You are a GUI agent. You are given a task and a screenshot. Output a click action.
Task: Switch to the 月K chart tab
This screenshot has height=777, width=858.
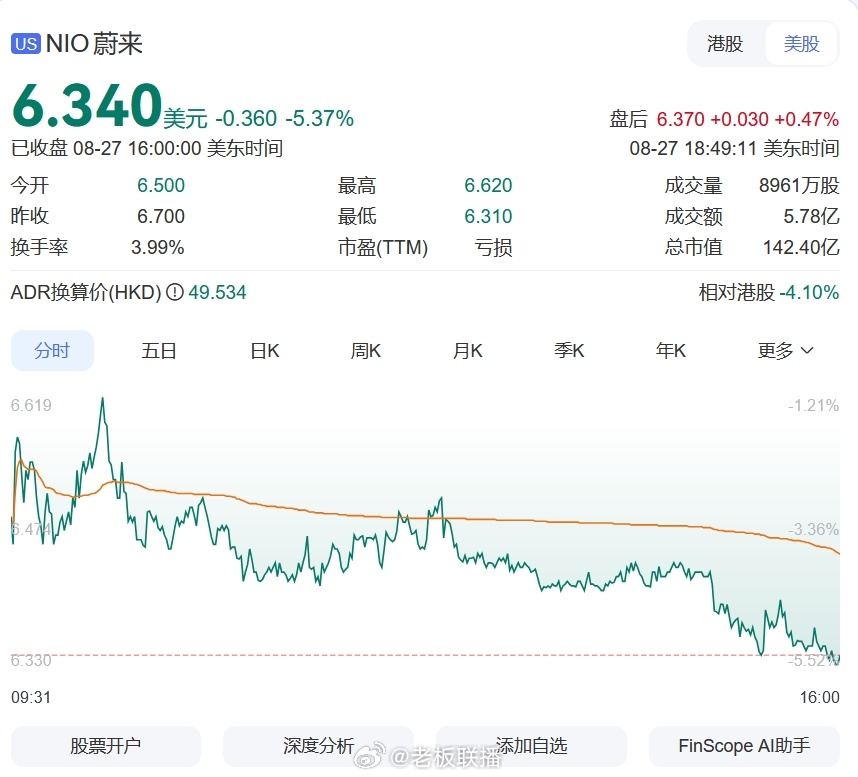[467, 350]
